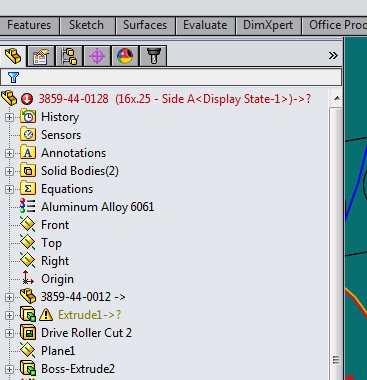Click the Solid Bodies folder icon
The image size is (367, 380).
pyautogui.click(x=28, y=171)
